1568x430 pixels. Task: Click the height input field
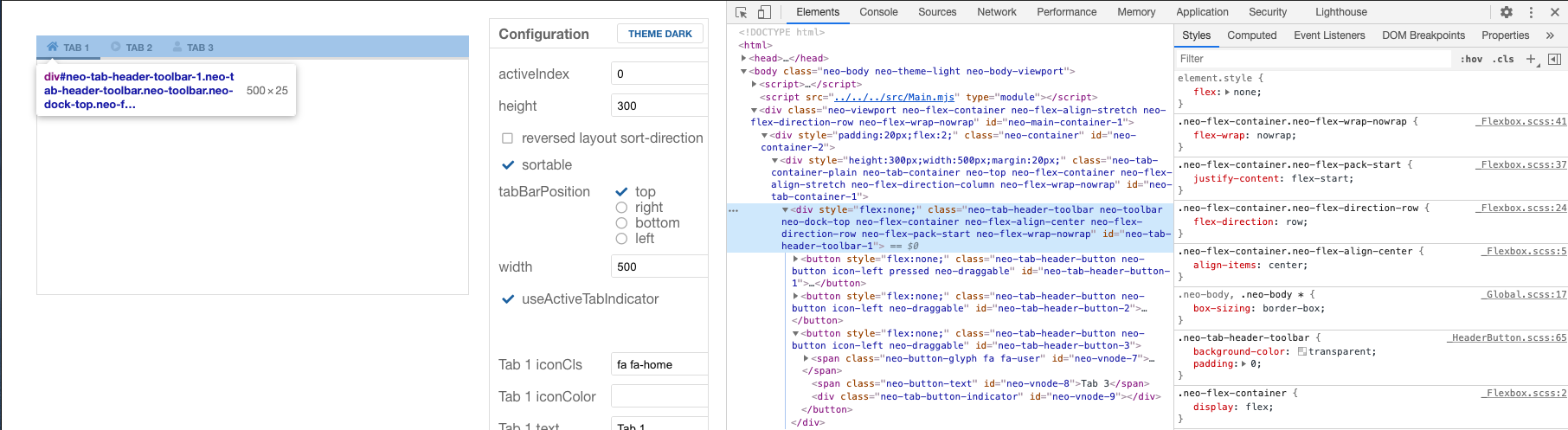(659, 106)
